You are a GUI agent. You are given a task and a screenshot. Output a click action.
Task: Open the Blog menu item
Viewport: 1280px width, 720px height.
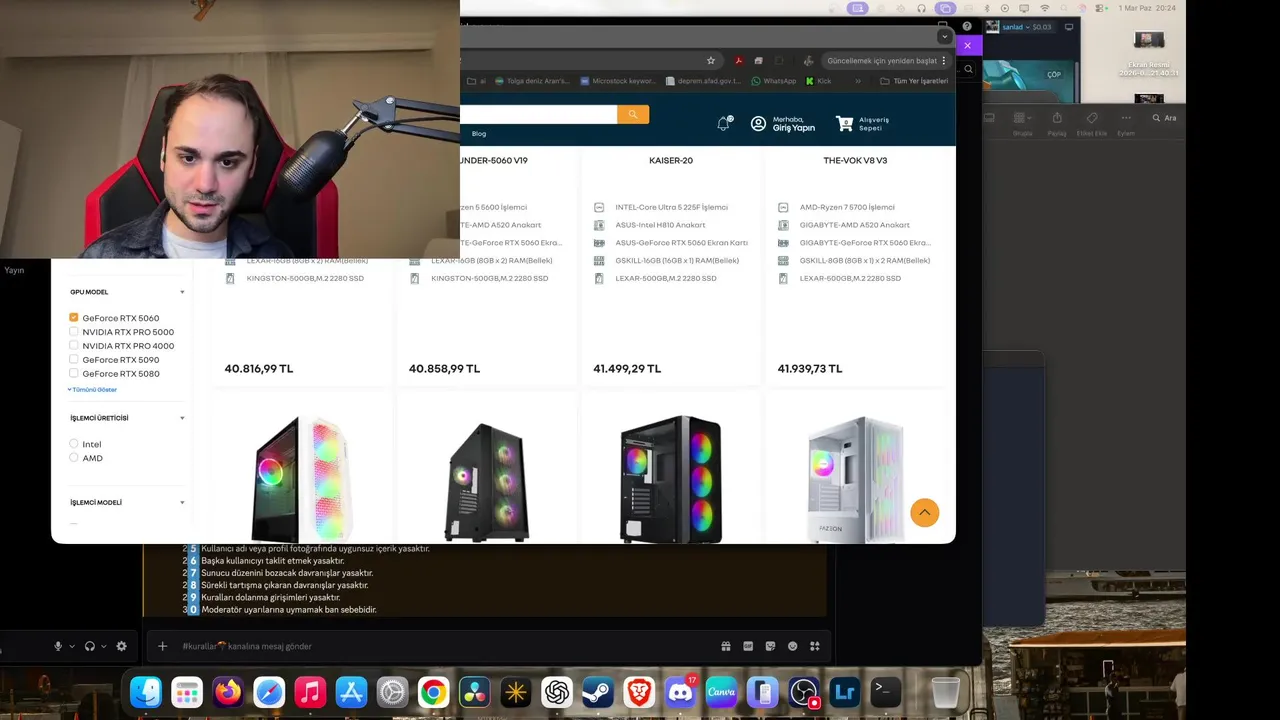(x=479, y=134)
